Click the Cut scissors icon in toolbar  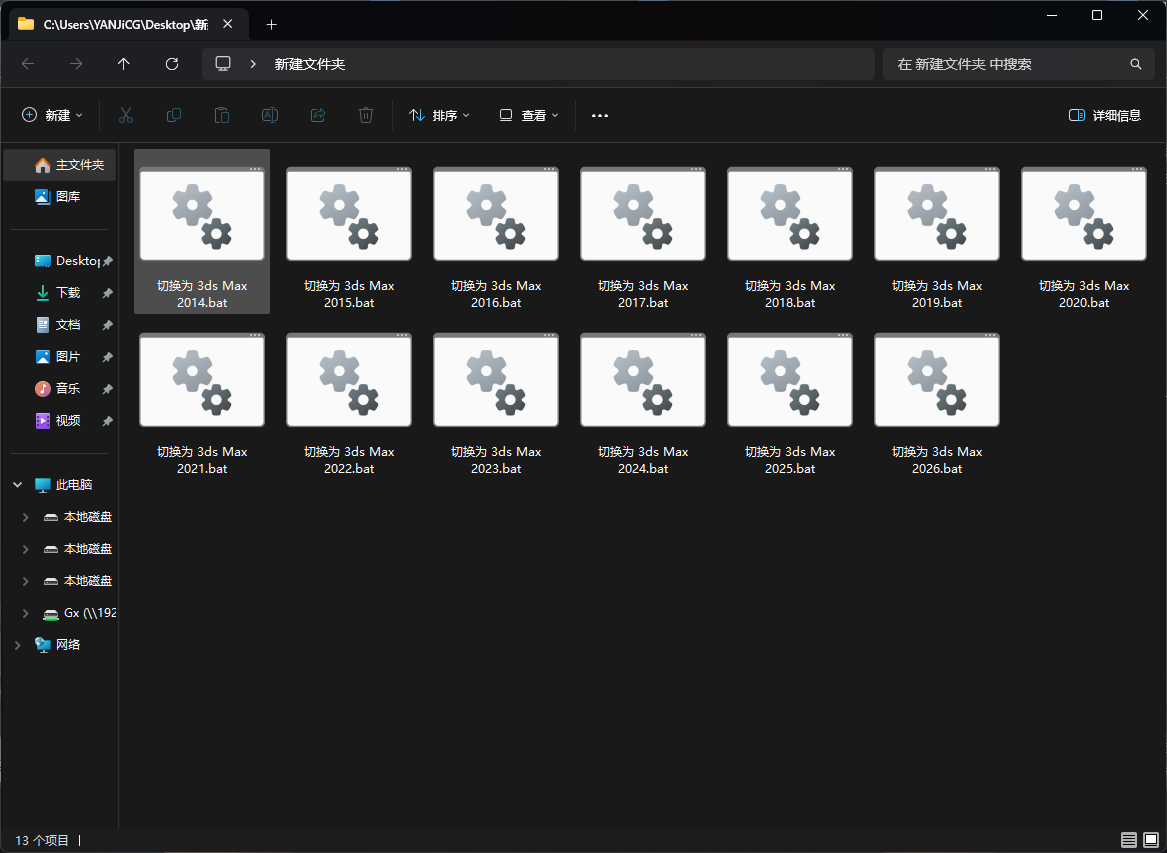click(126, 116)
